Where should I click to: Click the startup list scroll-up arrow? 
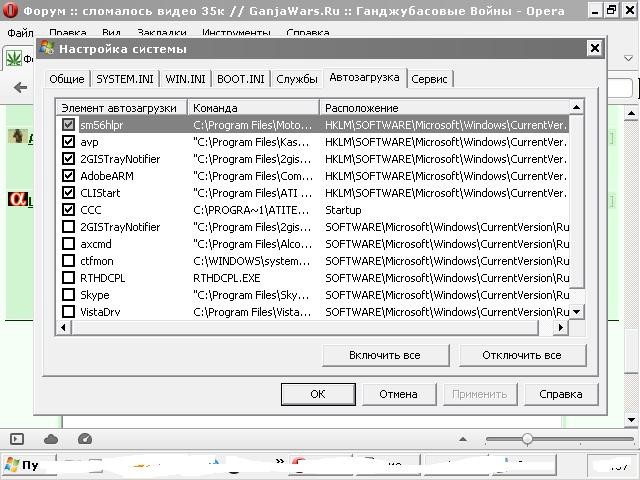pyautogui.click(x=576, y=108)
